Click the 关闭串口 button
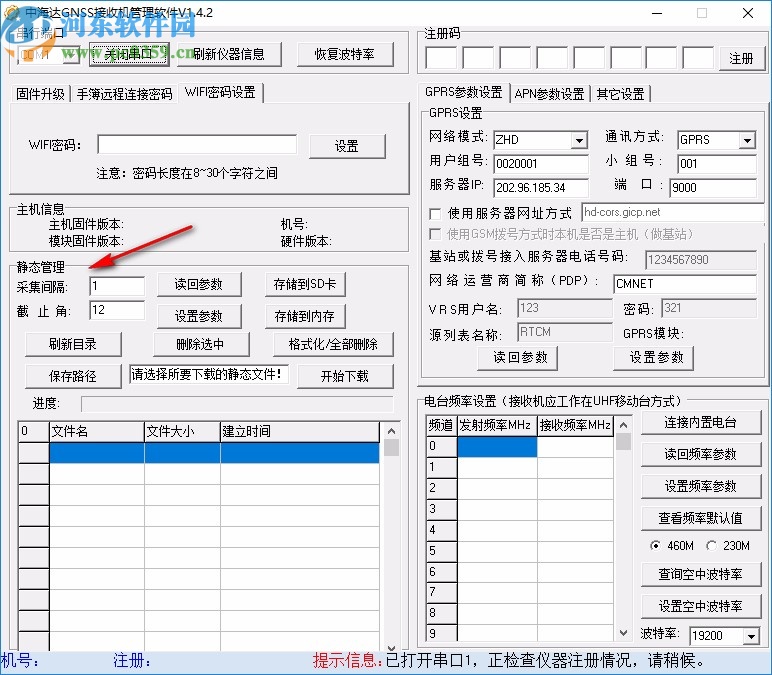 tap(129, 54)
